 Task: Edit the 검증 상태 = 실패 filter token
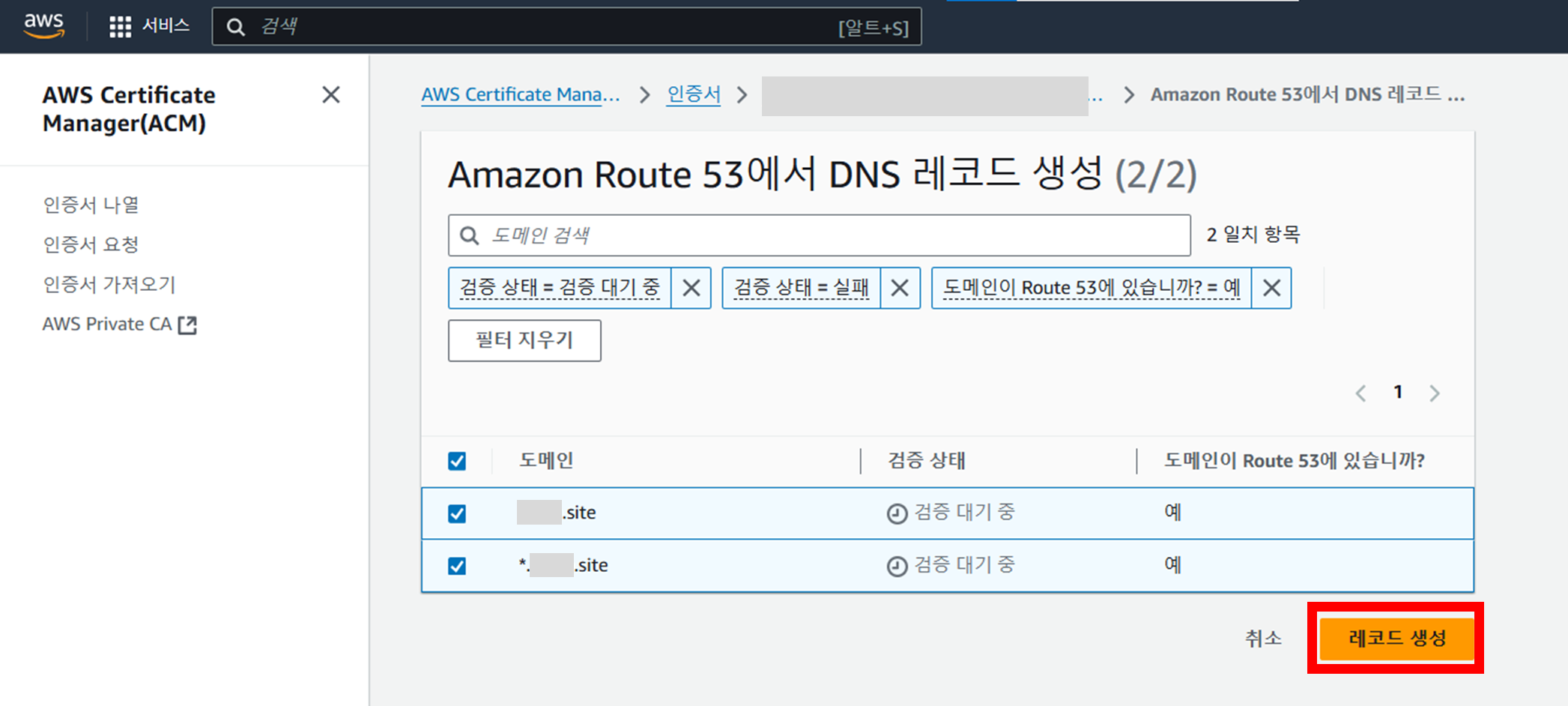click(801, 288)
